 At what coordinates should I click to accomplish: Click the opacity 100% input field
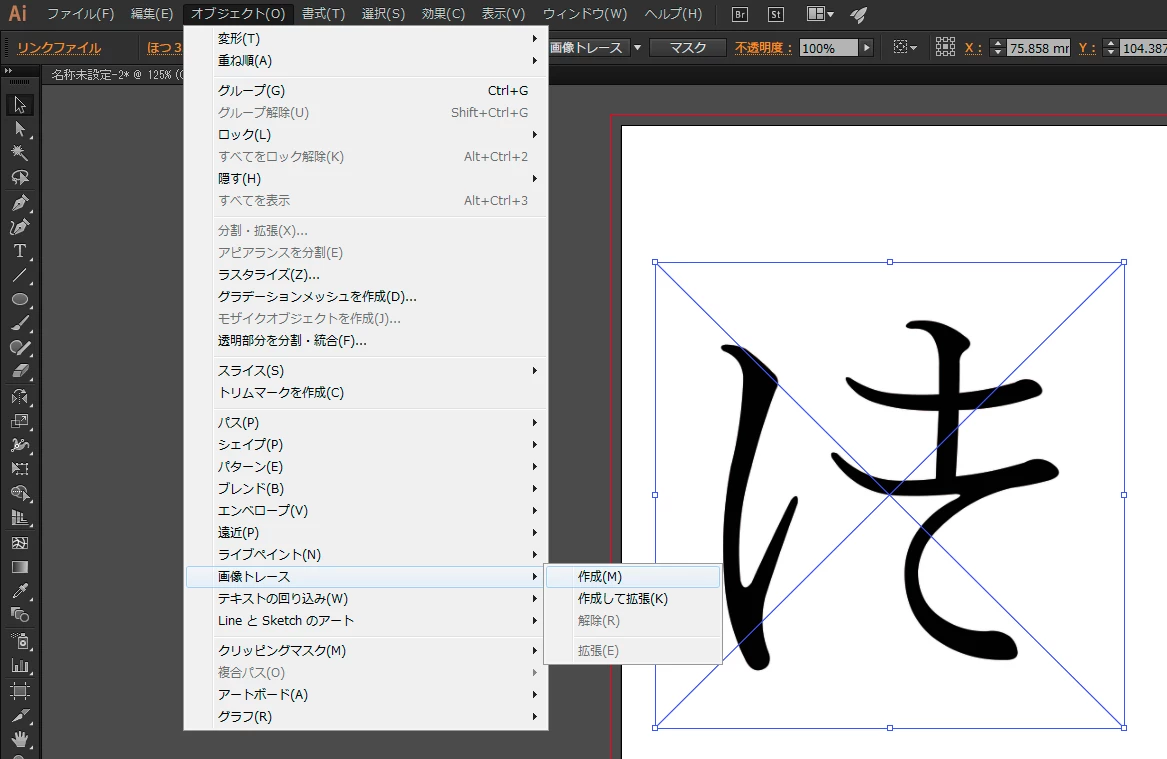click(829, 48)
